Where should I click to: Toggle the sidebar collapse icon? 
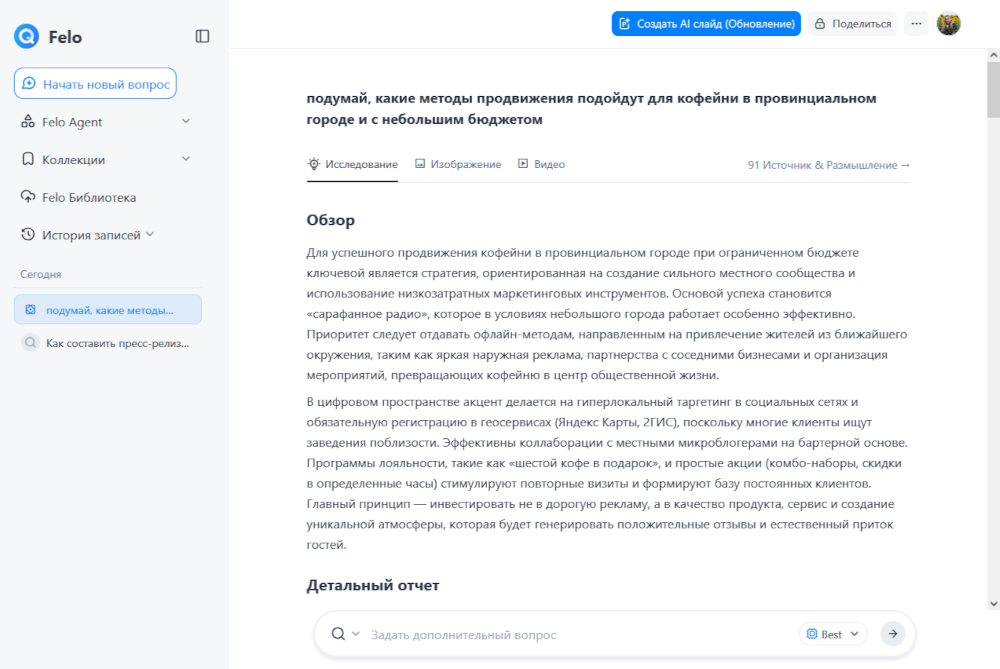point(202,37)
